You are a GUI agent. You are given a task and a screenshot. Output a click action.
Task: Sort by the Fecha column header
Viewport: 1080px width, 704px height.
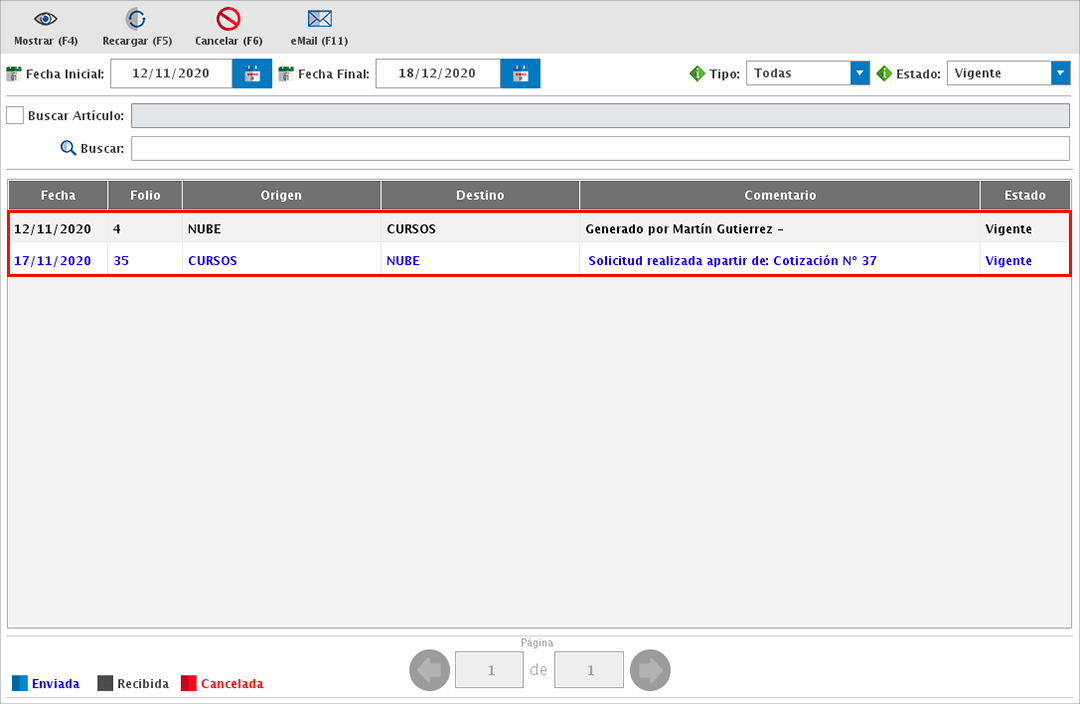58,195
